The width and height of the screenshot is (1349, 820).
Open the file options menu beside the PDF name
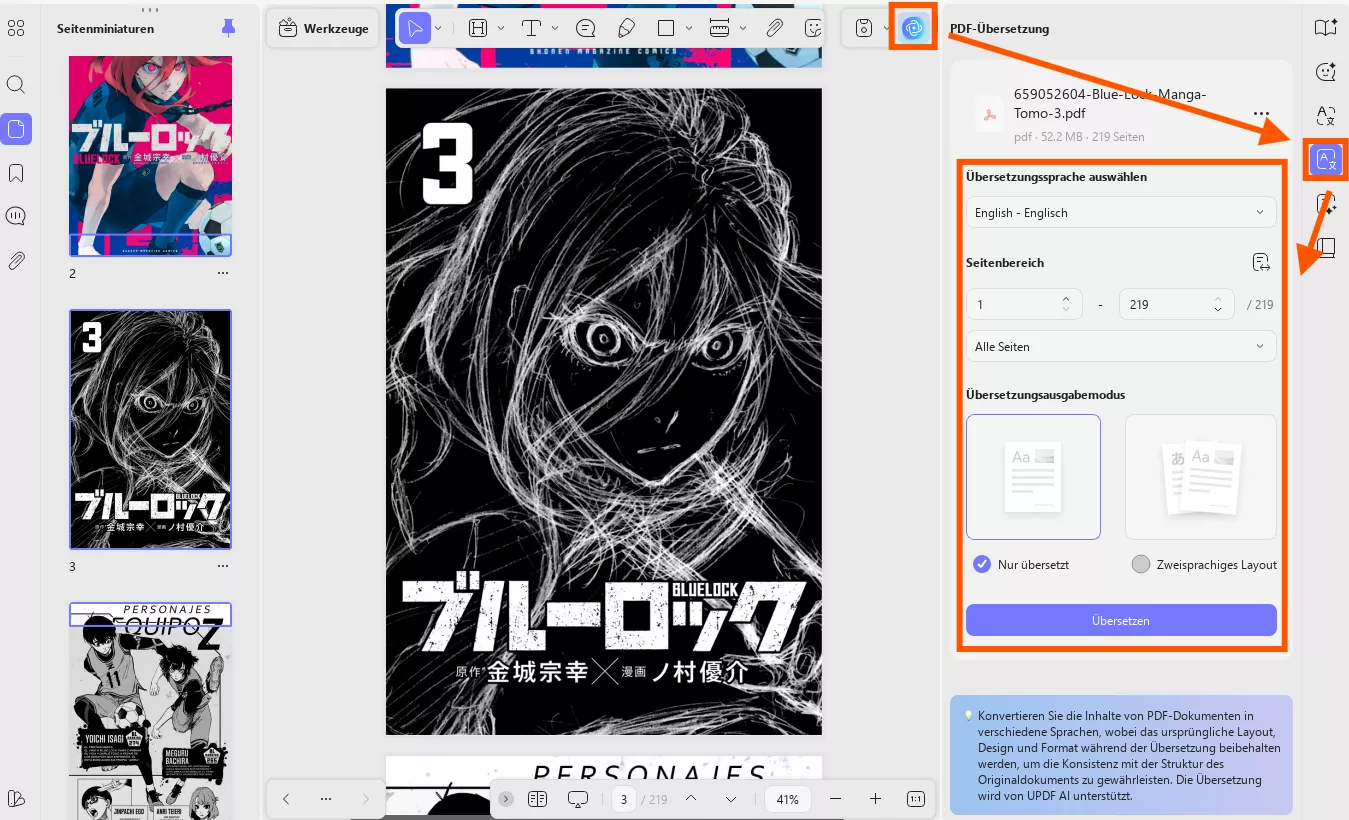tap(1261, 114)
